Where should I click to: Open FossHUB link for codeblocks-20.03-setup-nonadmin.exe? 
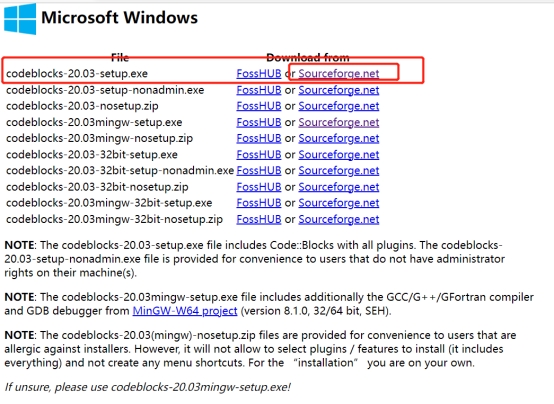coord(259,90)
